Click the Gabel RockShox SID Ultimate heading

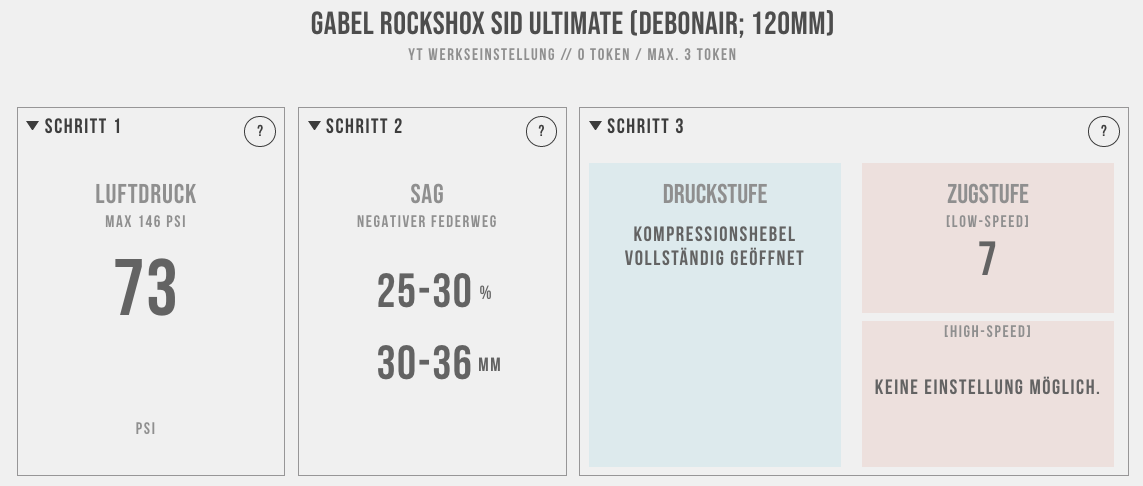[572, 24]
